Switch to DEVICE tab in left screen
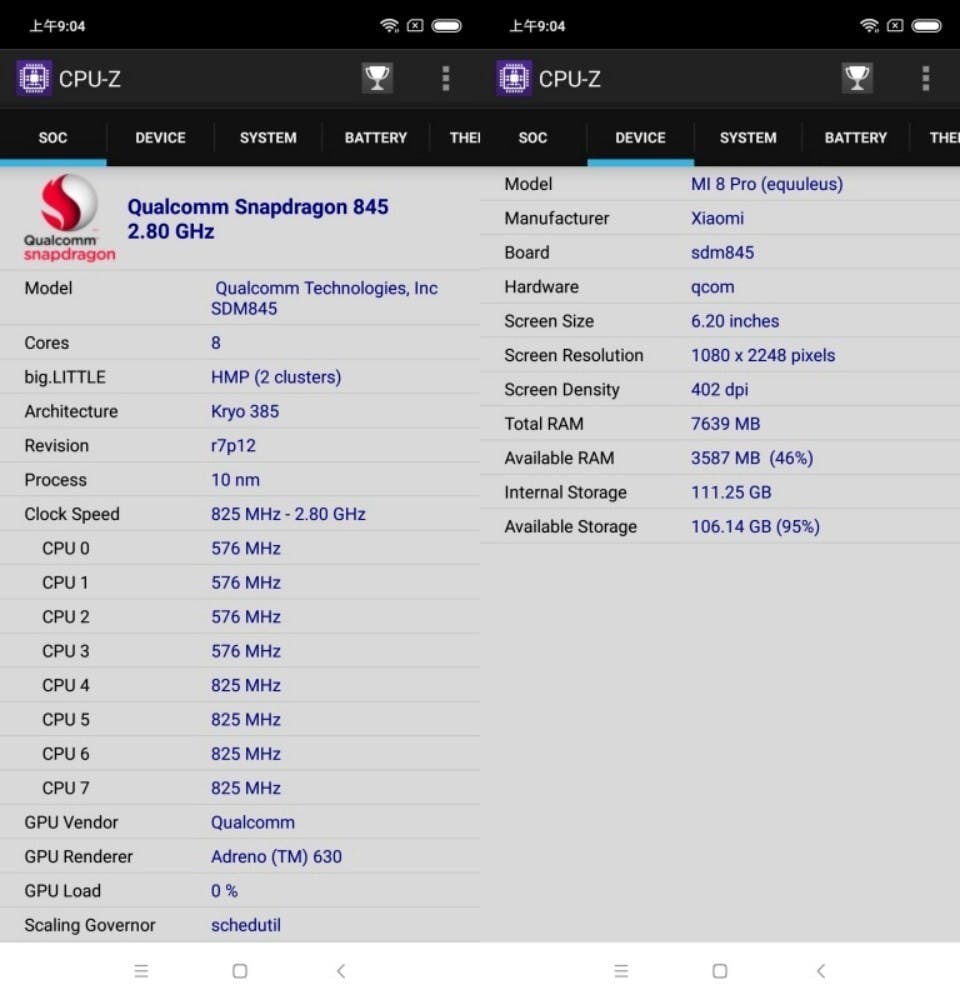 (x=160, y=138)
